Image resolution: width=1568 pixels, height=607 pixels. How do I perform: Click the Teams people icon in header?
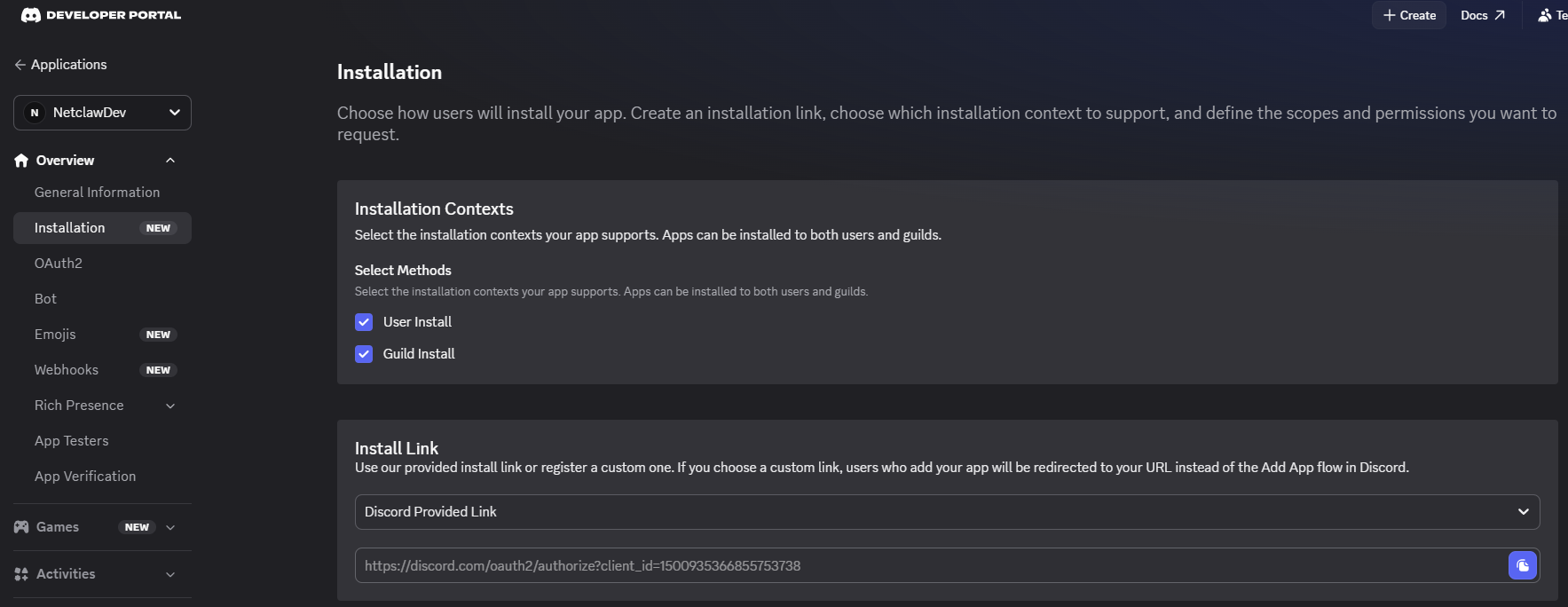1545,15
